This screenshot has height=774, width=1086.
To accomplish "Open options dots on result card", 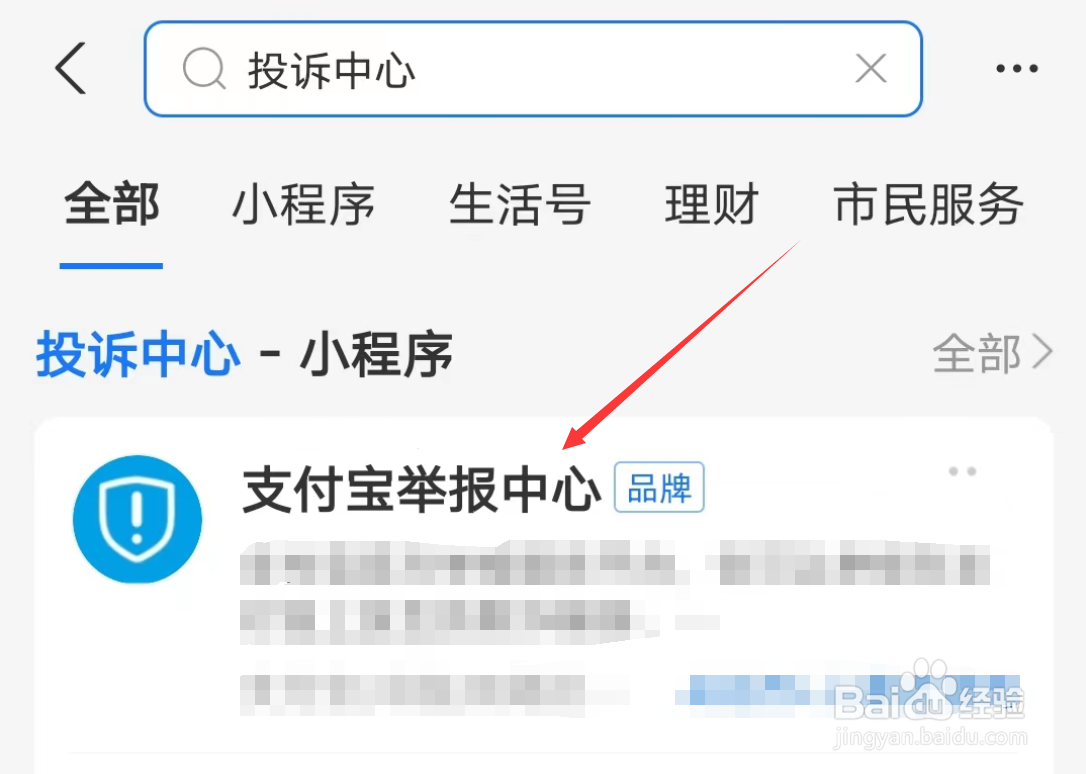I will coord(962,471).
